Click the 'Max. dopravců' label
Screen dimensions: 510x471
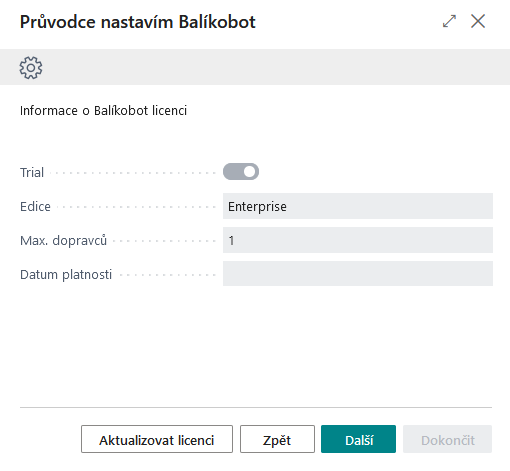[x=63, y=240]
